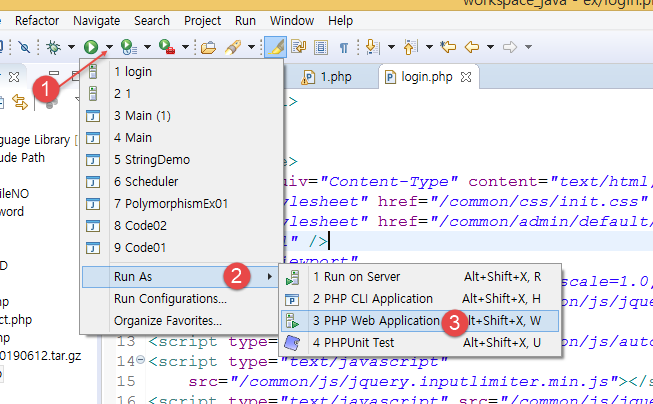Expand the Run As submenu
The width and height of the screenshot is (653, 404).
point(182,277)
